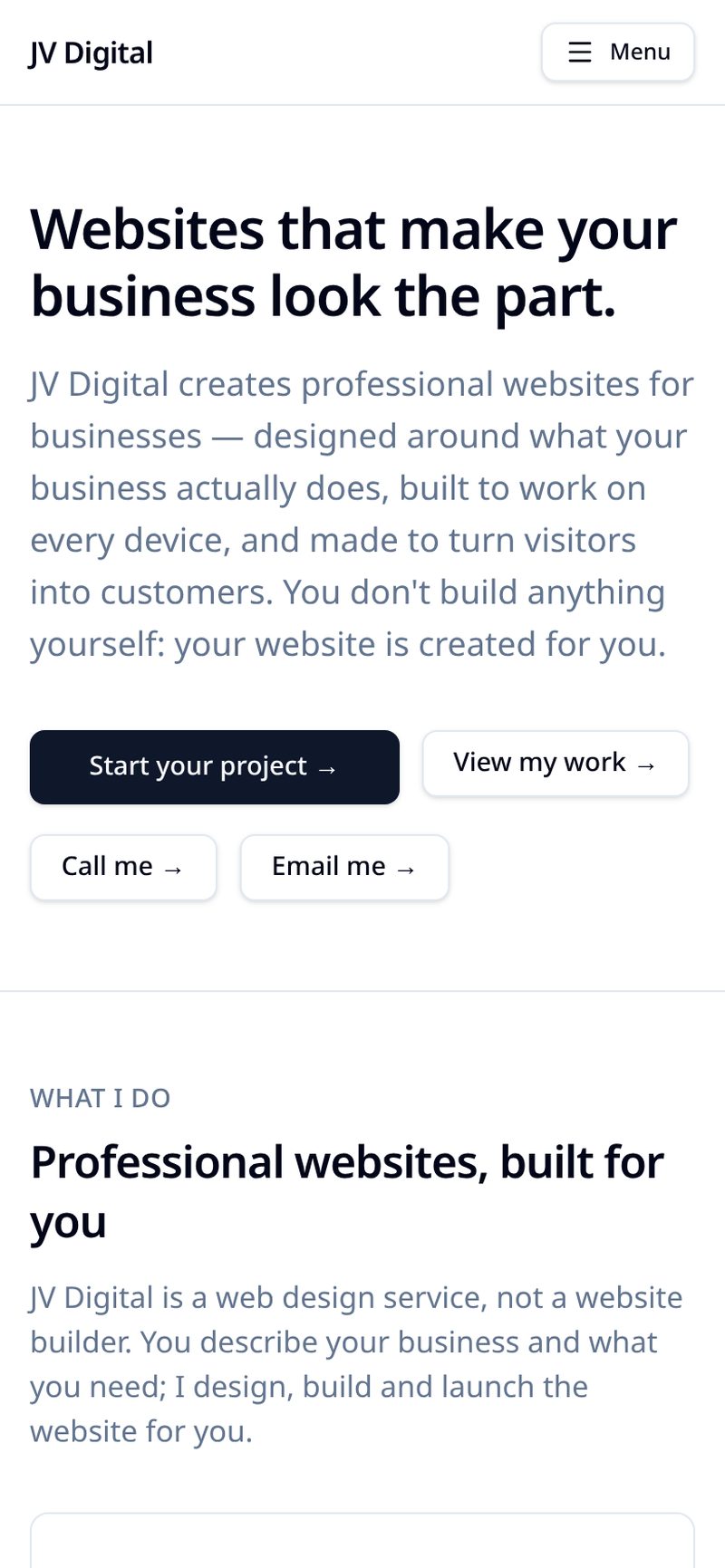Click the hamburger icon in the header

(580, 53)
